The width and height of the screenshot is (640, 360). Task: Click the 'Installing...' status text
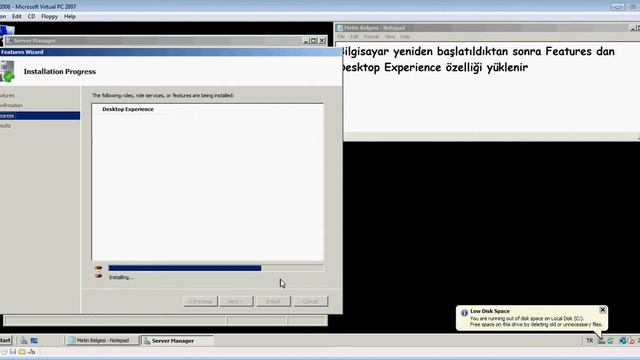[x=121, y=277]
